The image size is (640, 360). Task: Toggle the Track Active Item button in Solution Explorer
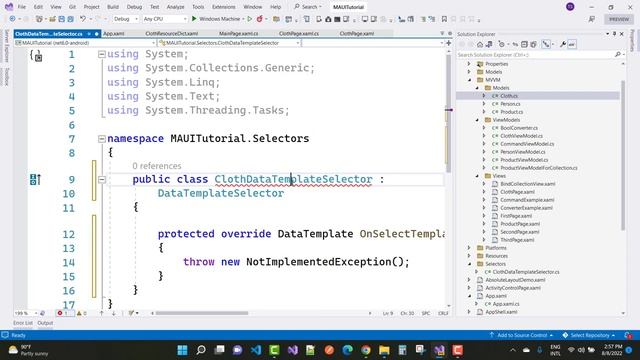(x=546, y=44)
